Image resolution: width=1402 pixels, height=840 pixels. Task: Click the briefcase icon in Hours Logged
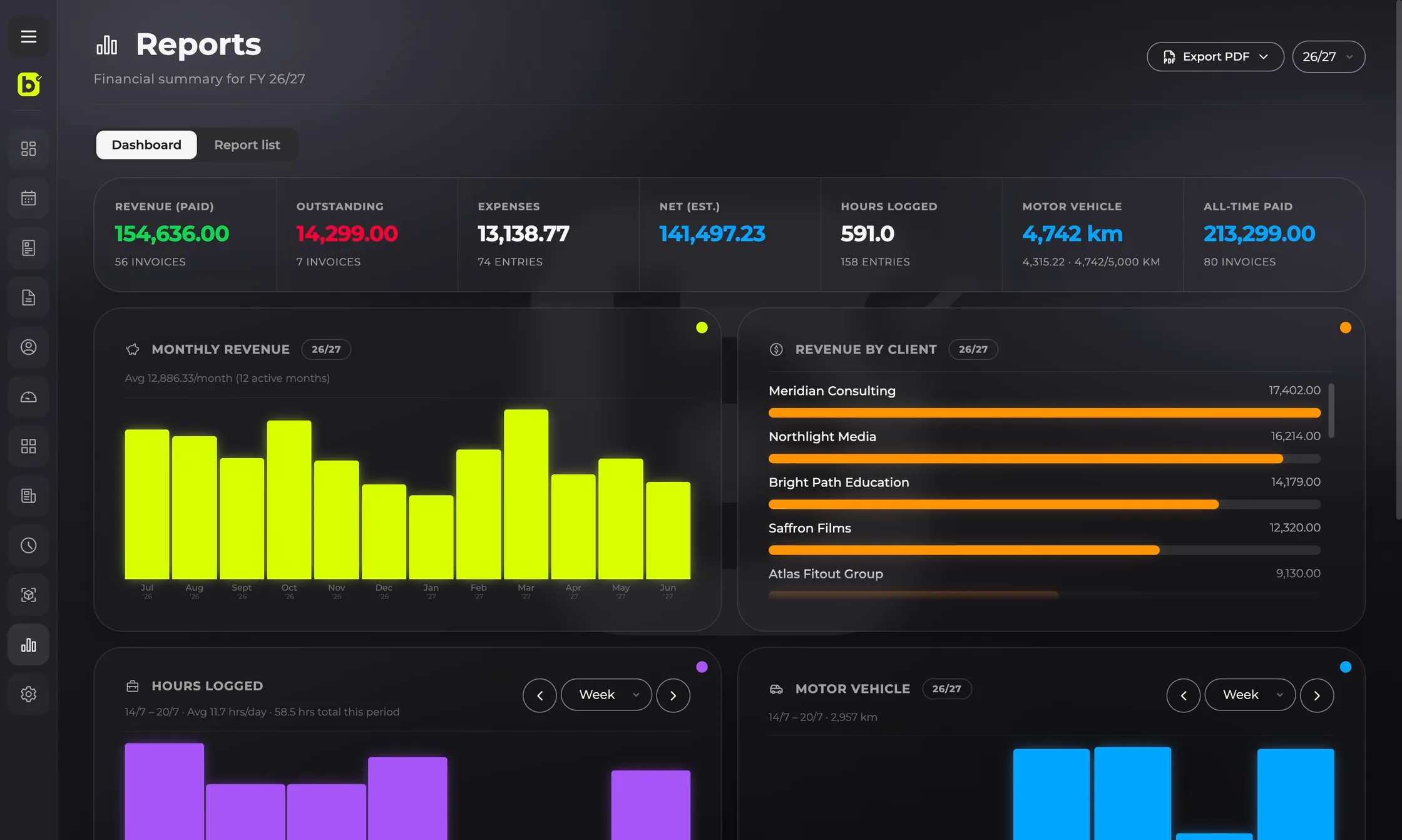pos(133,686)
